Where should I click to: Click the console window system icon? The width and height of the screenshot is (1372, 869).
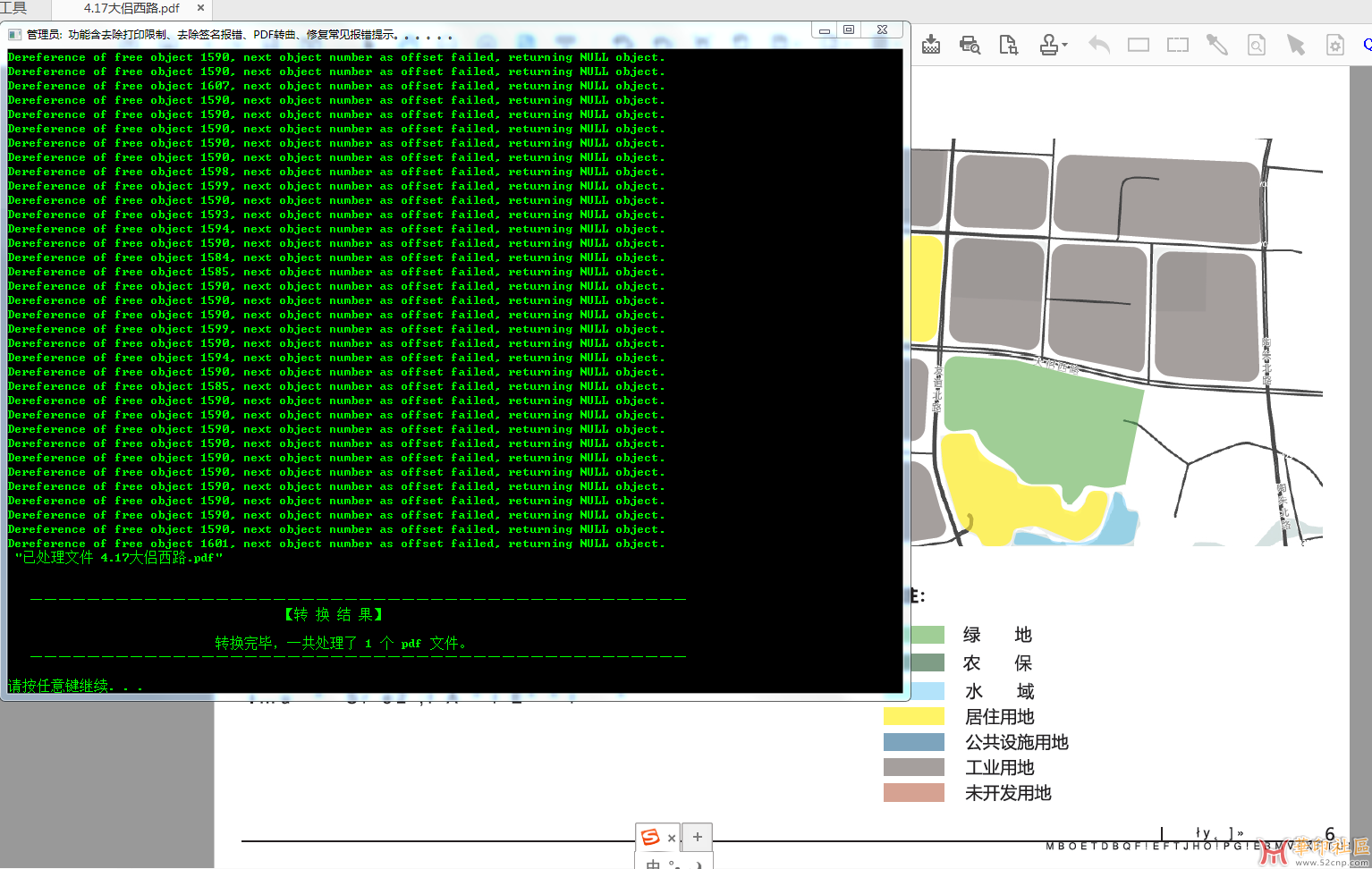point(14,34)
